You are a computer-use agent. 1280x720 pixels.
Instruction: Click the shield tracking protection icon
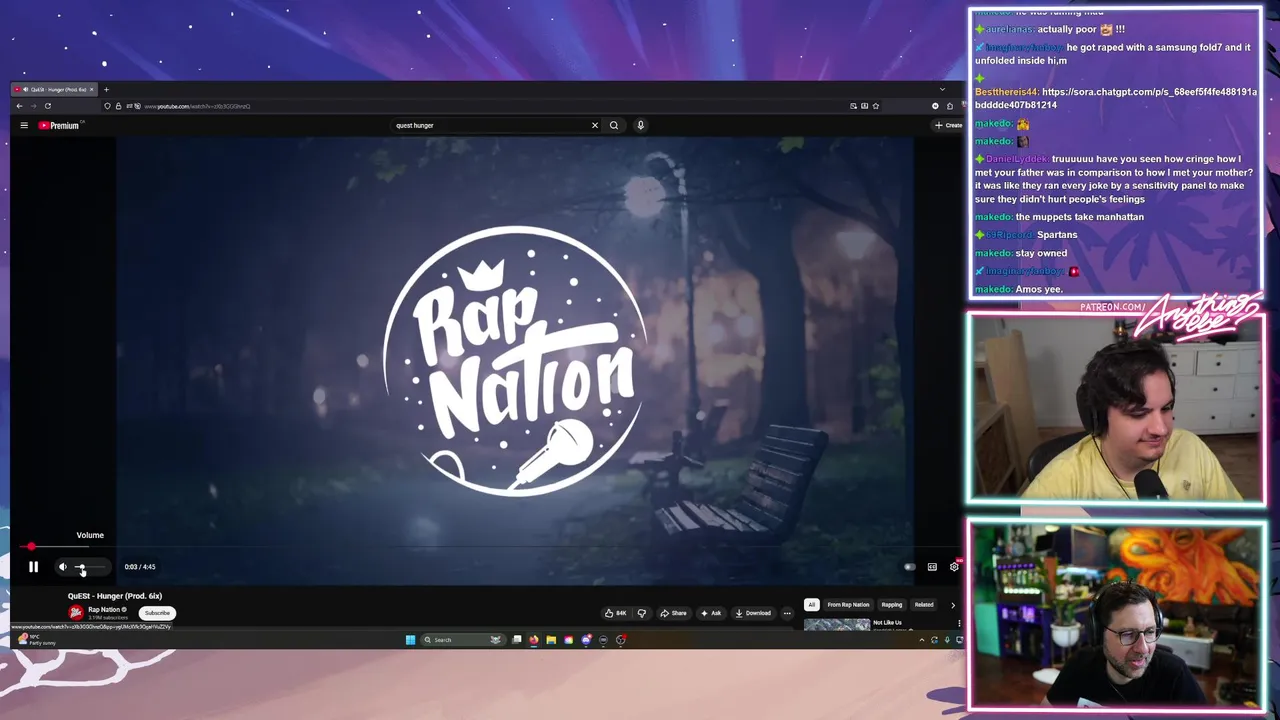107,106
